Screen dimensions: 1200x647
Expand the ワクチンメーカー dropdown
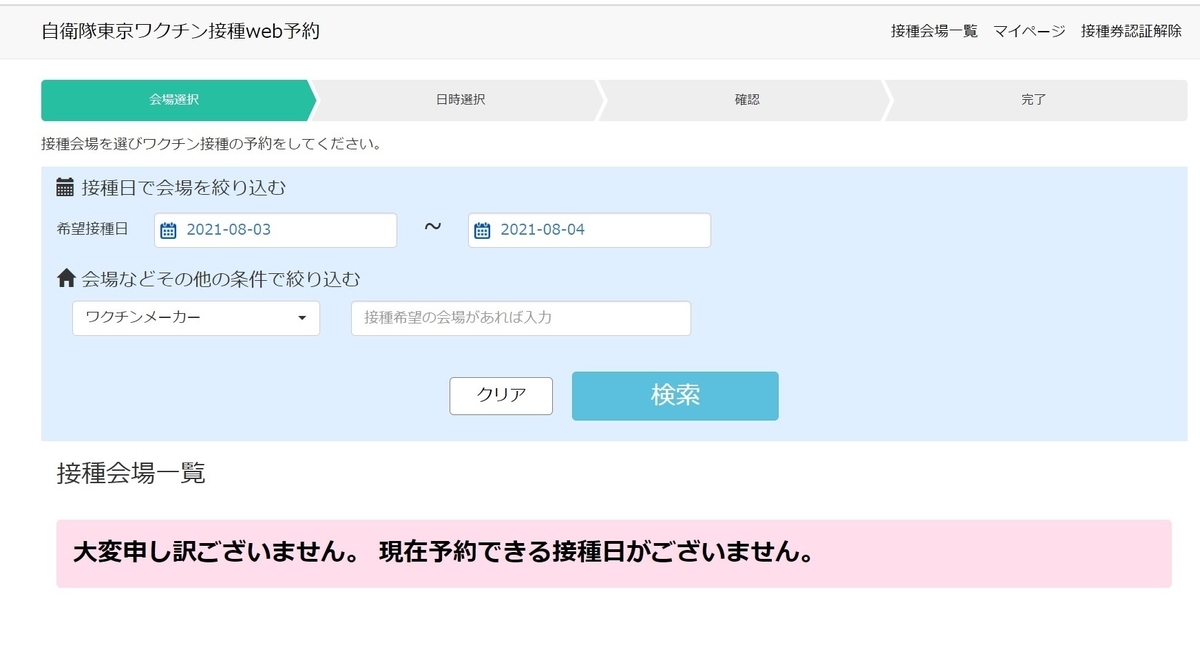pos(195,318)
